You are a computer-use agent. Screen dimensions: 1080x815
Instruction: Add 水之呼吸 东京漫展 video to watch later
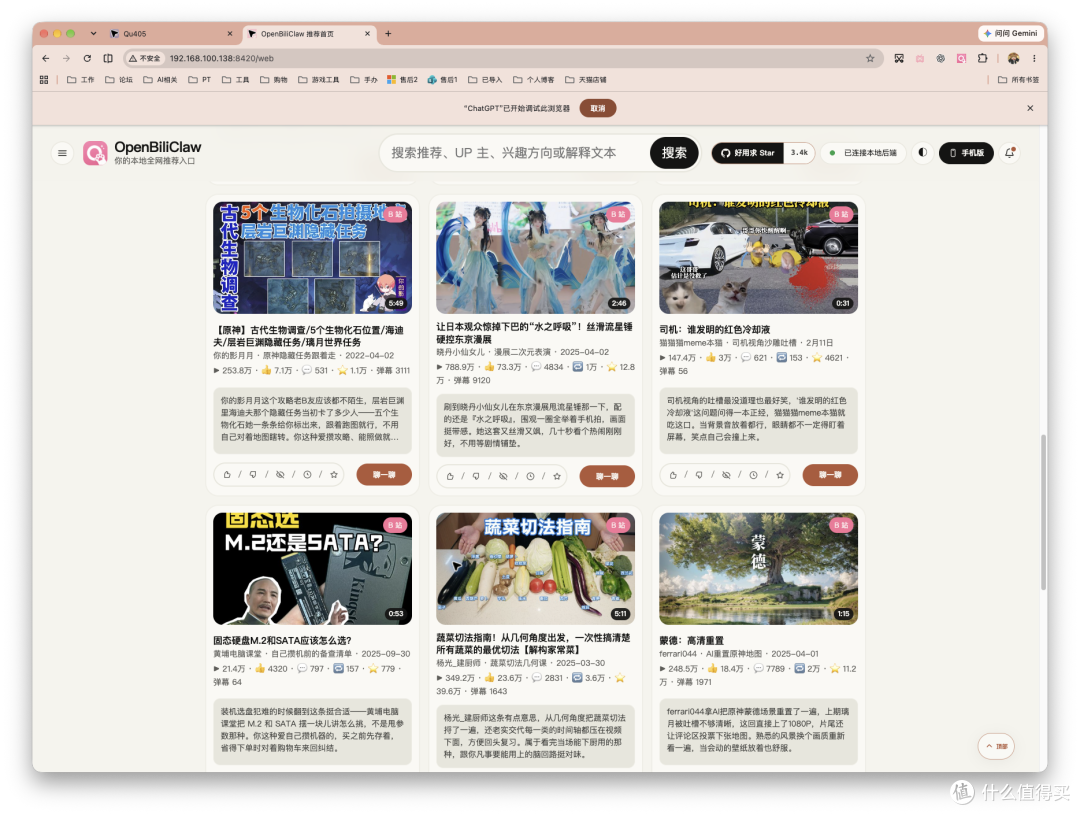[530, 476]
